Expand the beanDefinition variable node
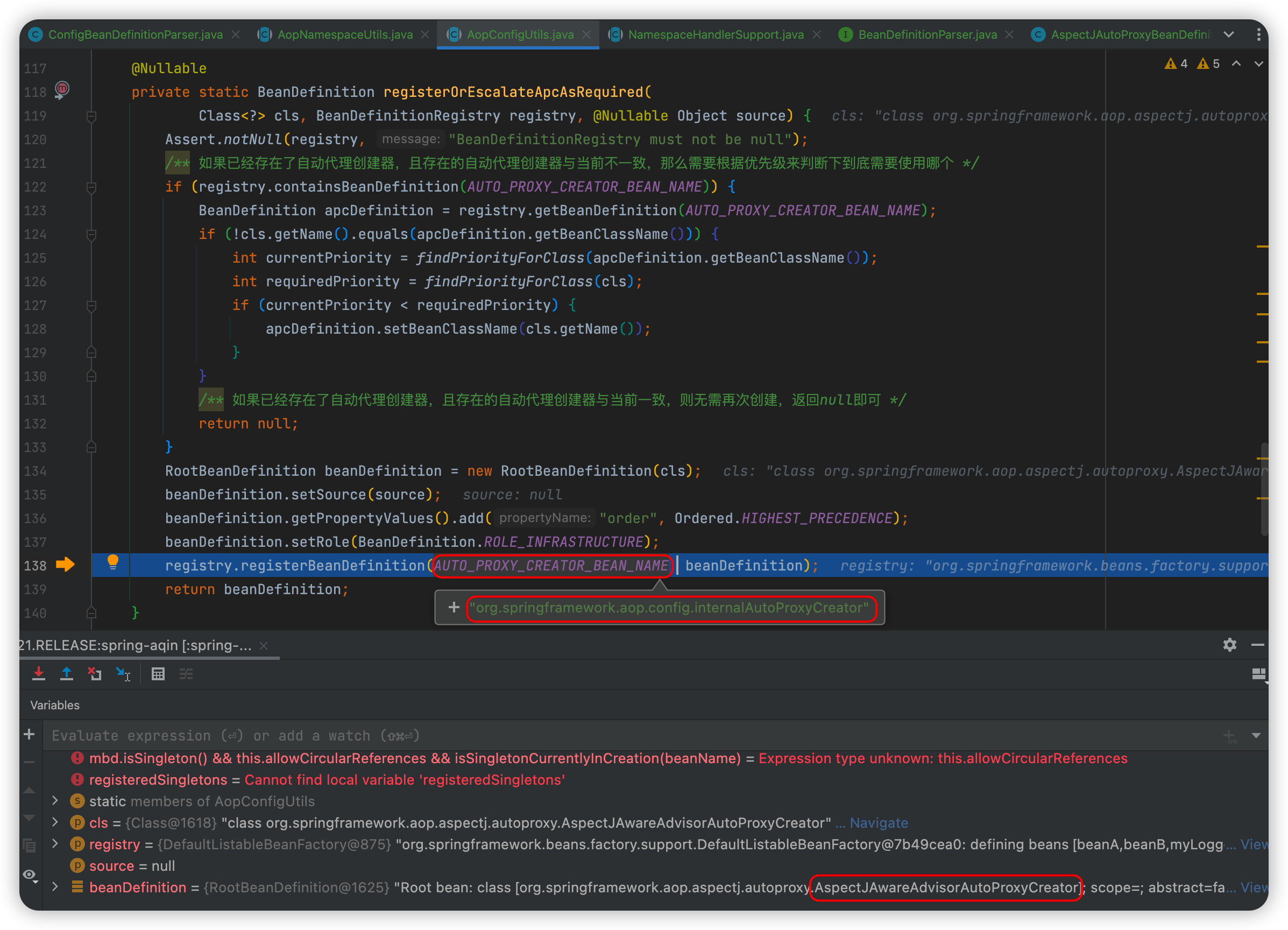The height and width of the screenshot is (930, 1288). (x=55, y=887)
